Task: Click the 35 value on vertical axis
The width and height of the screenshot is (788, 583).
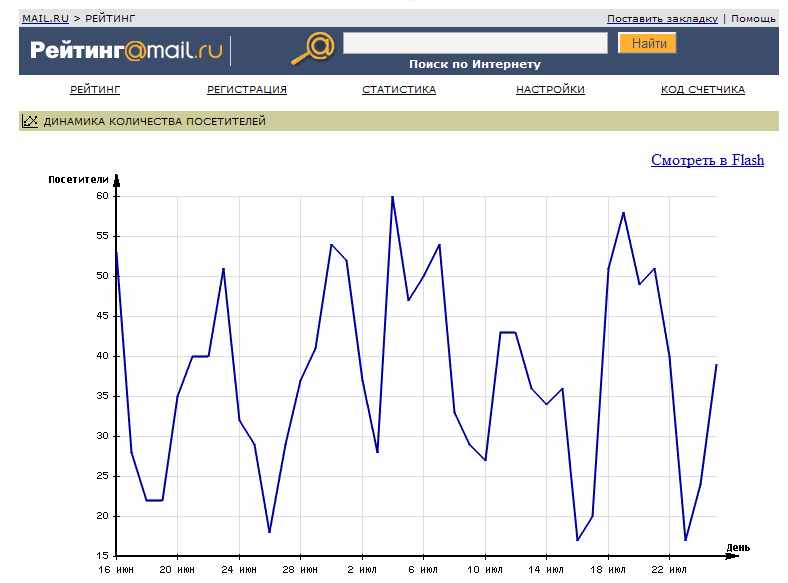Action: 103,396
